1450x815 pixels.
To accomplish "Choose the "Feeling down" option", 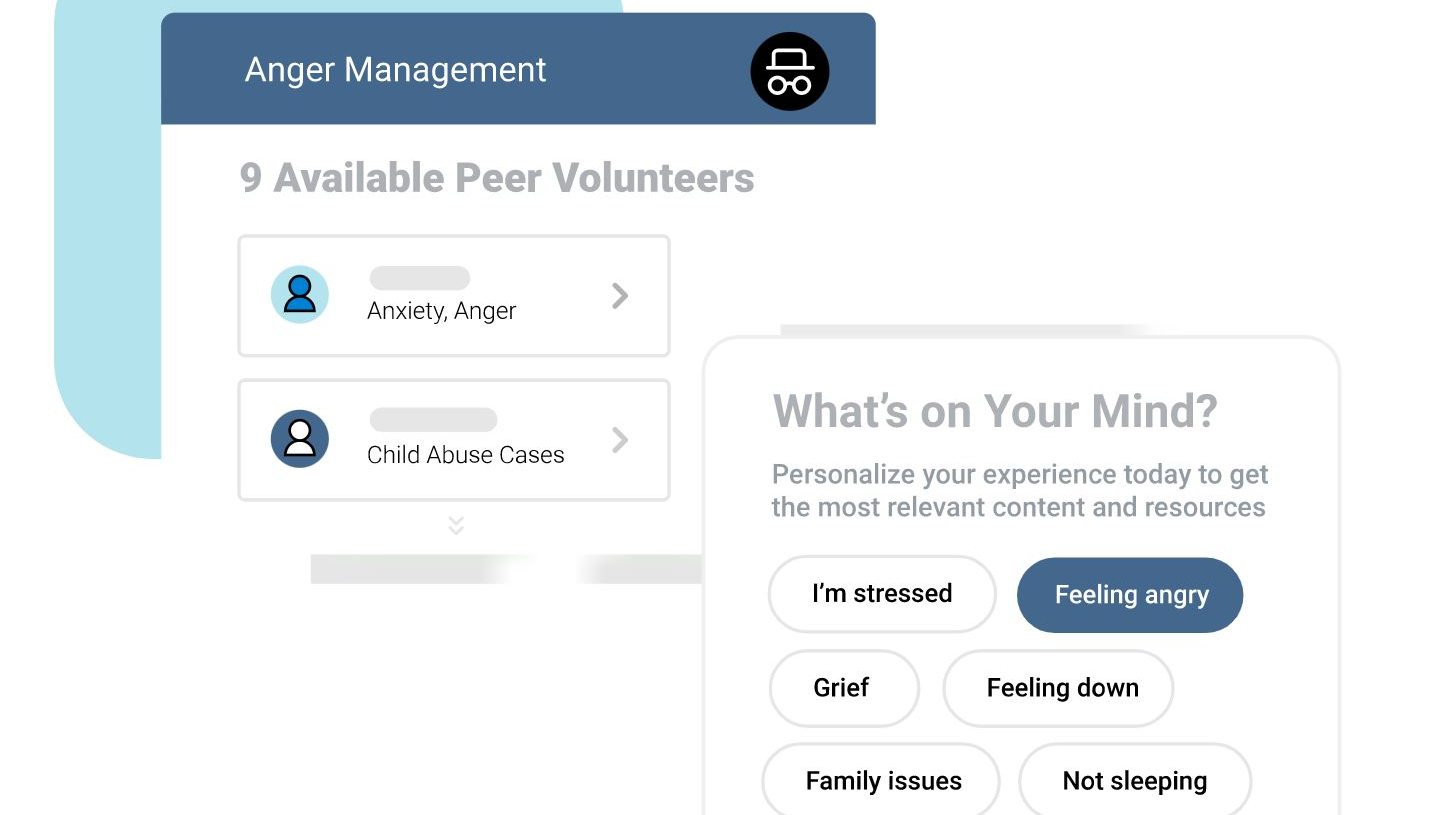I will [1061, 688].
